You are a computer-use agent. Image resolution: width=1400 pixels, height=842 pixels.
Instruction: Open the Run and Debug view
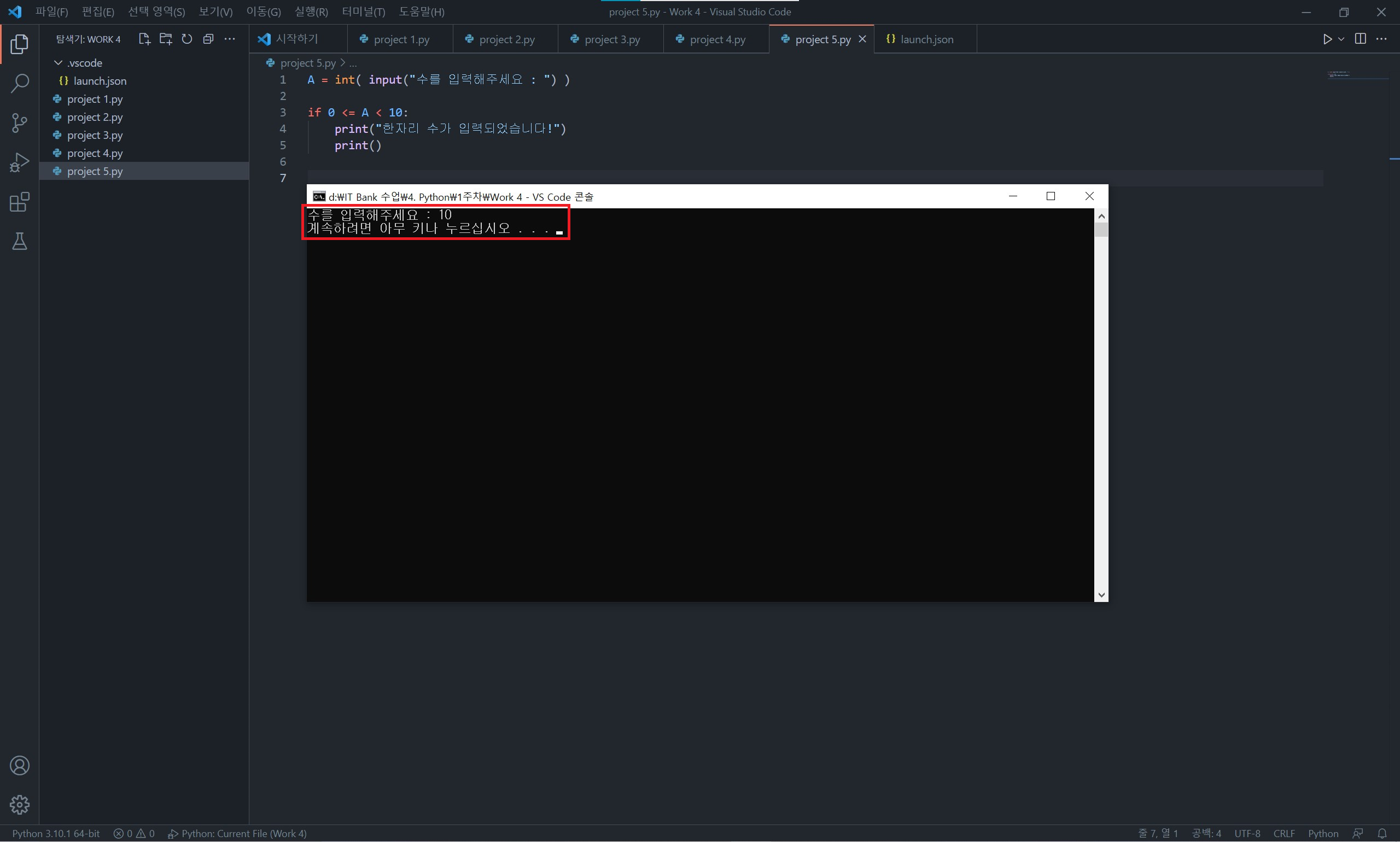[19, 162]
